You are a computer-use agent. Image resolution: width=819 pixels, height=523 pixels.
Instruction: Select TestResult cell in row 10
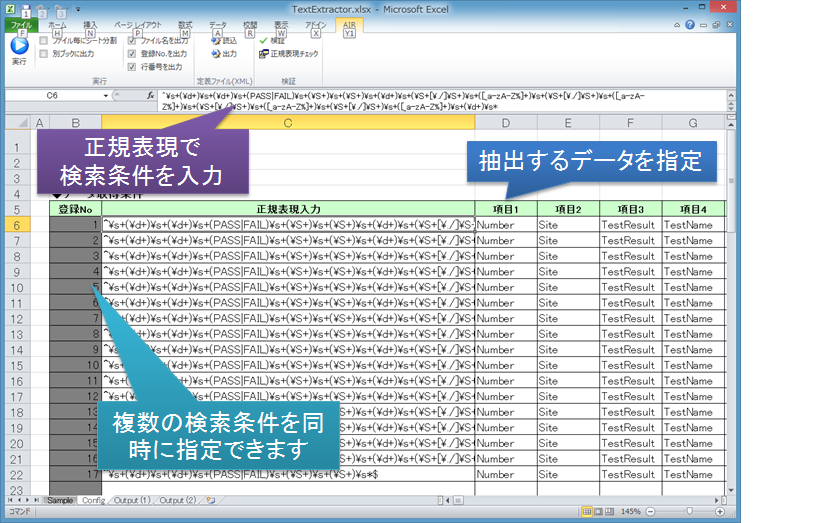coord(630,287)
